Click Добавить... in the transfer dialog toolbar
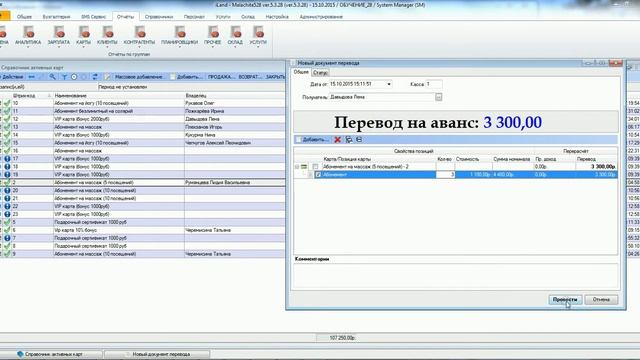This screenshot has width=640, height=360. (312, 140)
